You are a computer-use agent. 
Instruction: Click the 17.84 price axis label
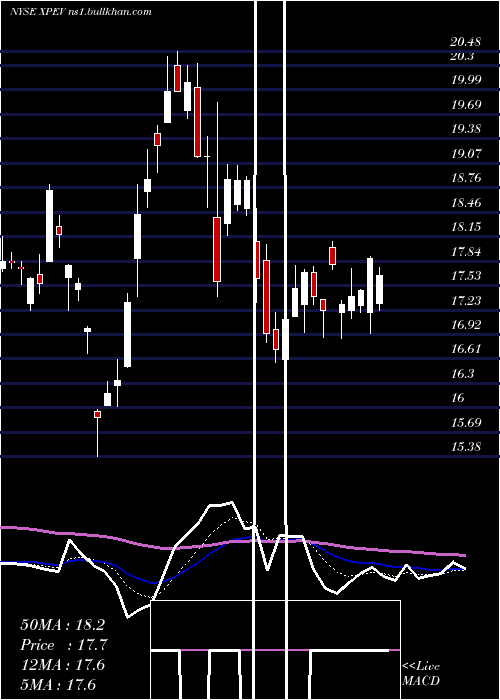tap(466, 251)
